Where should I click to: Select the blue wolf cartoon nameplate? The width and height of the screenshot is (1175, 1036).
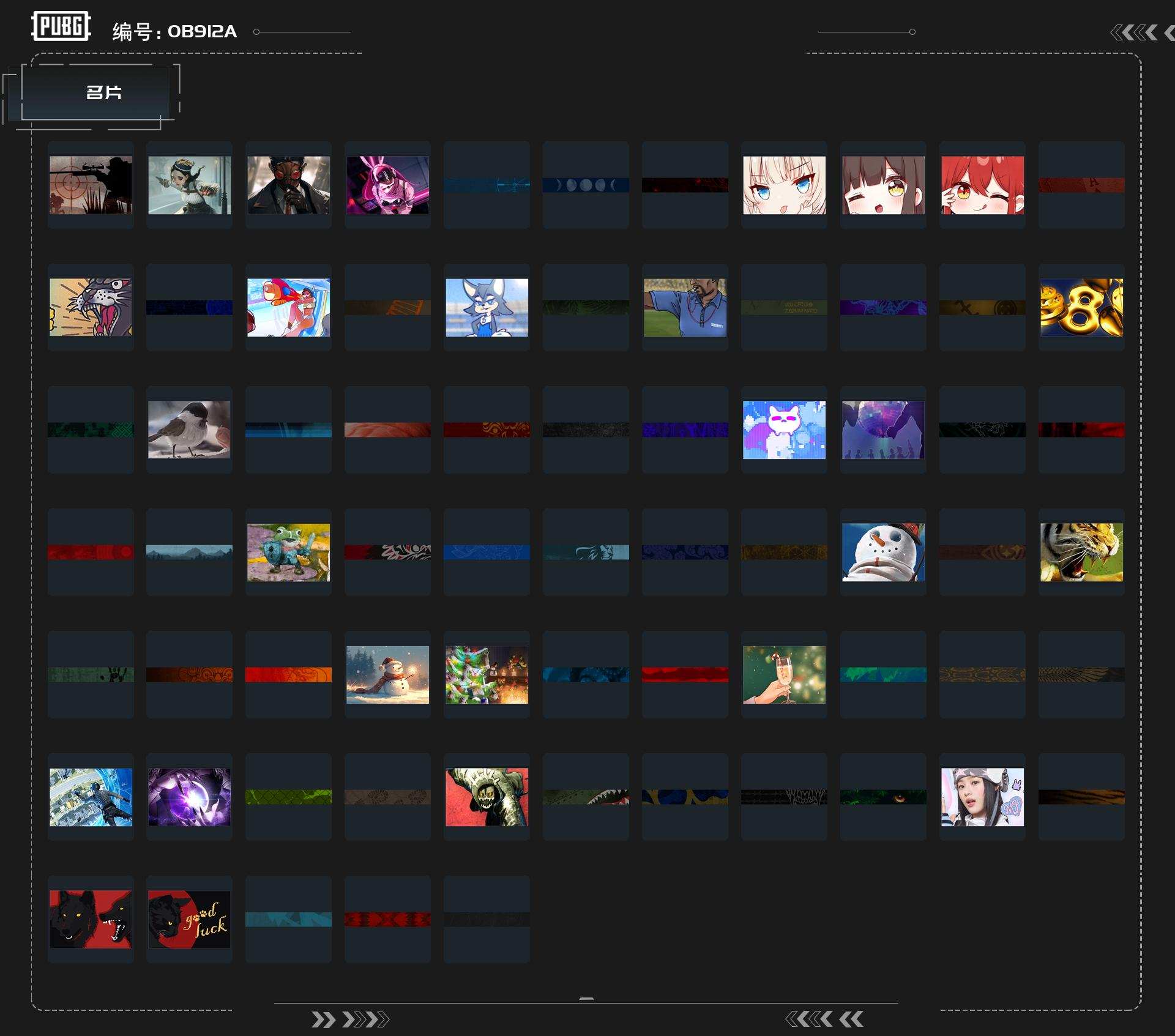(x=487, y=307)
